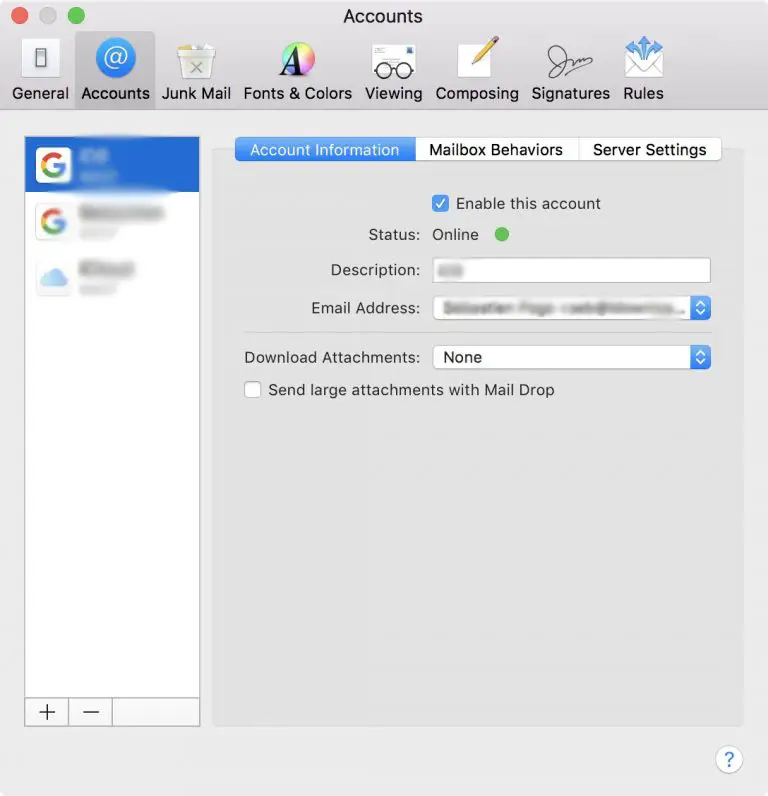Click the green Online status indicator
Screen dimensions: 768x796
[502, 235]
